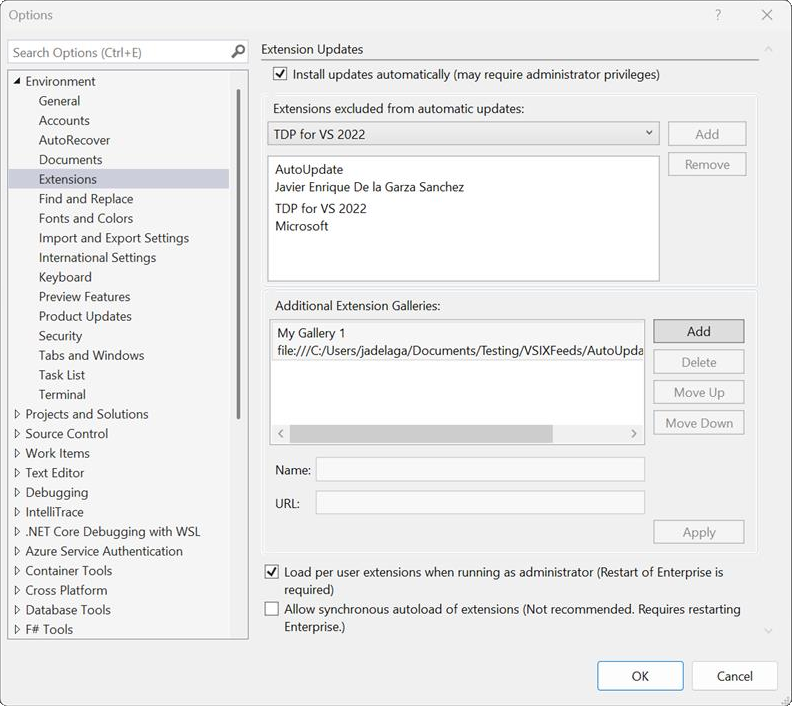The height and width of the screenshot is (706, 792).
Task: Select Fonts and Colors in tree
Action: pyautogui.click(x=86, y=218)
